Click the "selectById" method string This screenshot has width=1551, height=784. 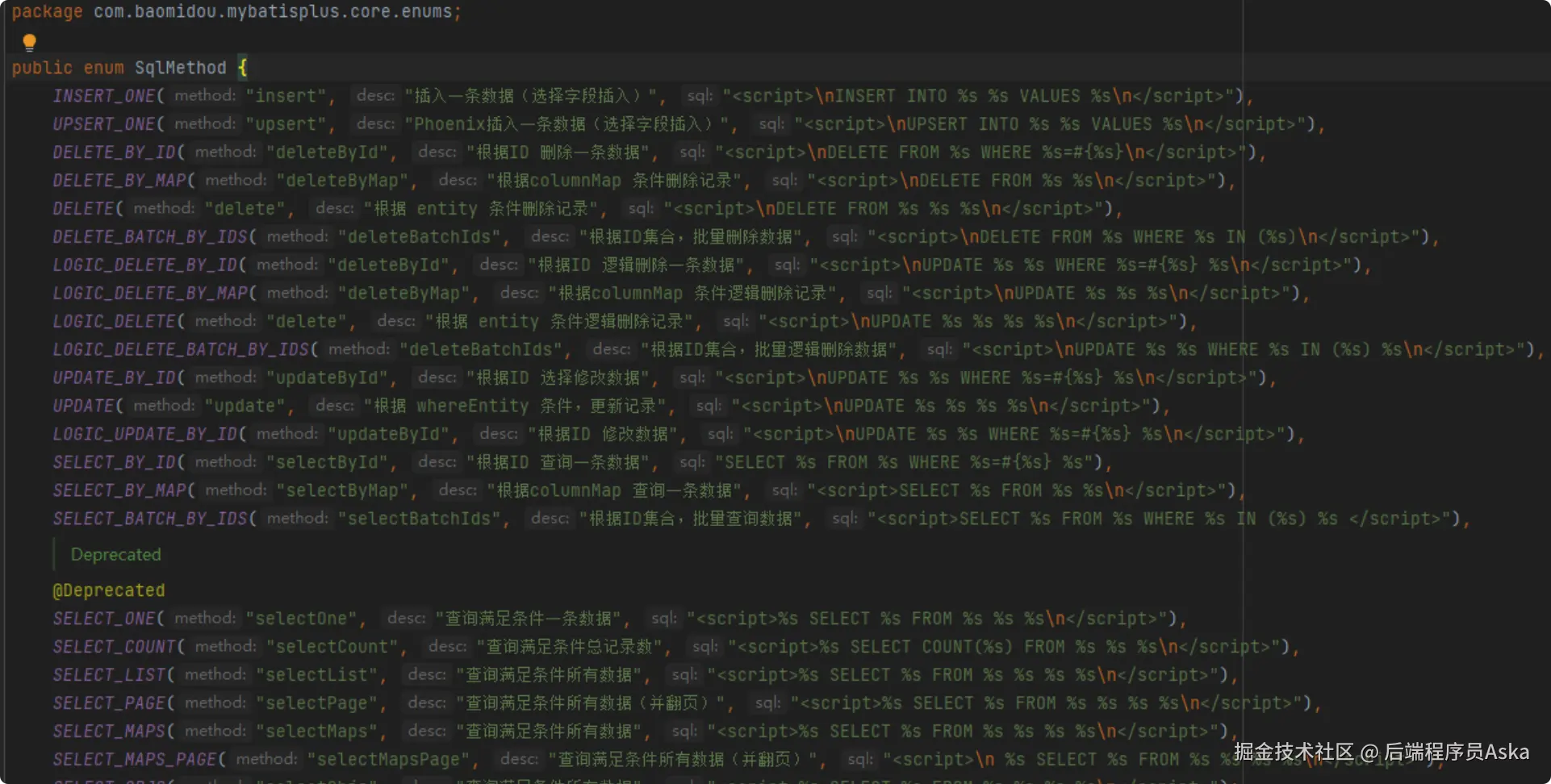pos(328,463)
